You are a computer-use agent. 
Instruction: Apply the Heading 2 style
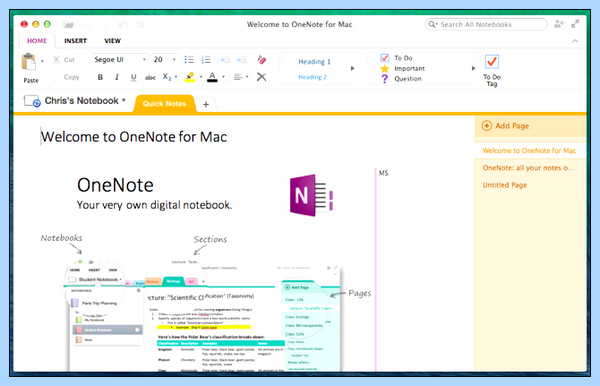click(x=312, y=77)
